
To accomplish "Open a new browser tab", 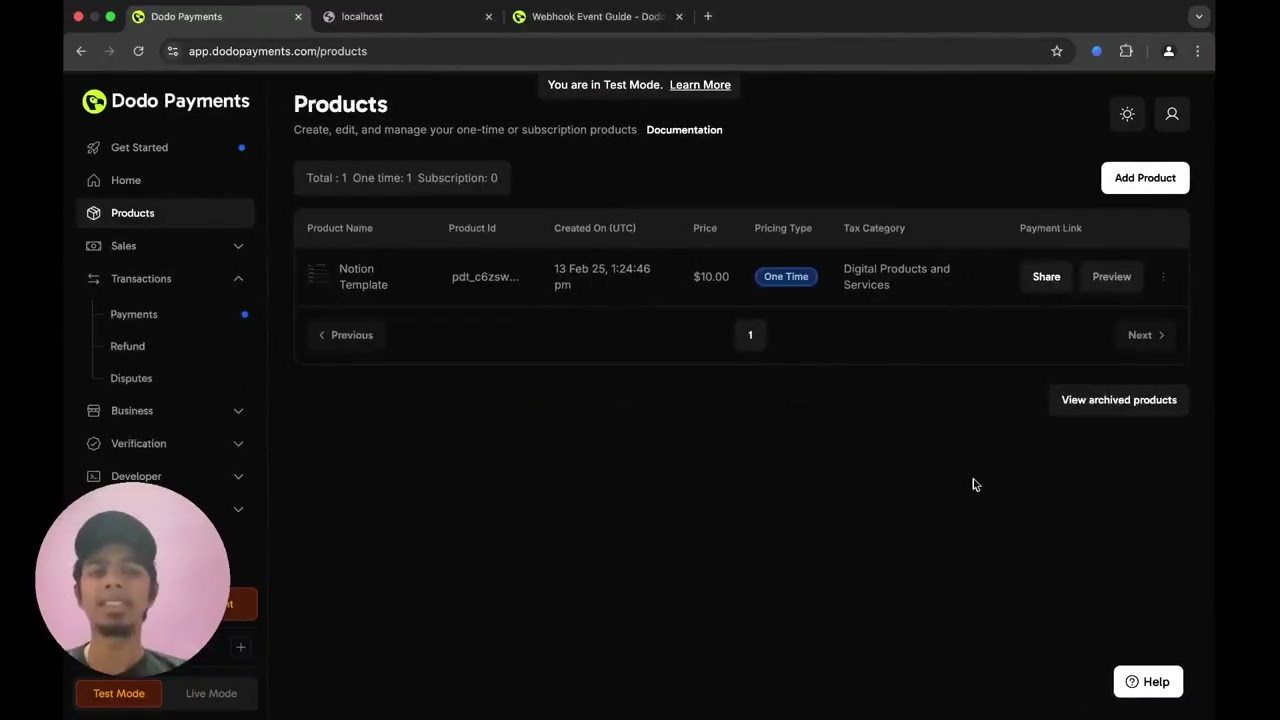I will pos(708,16).
